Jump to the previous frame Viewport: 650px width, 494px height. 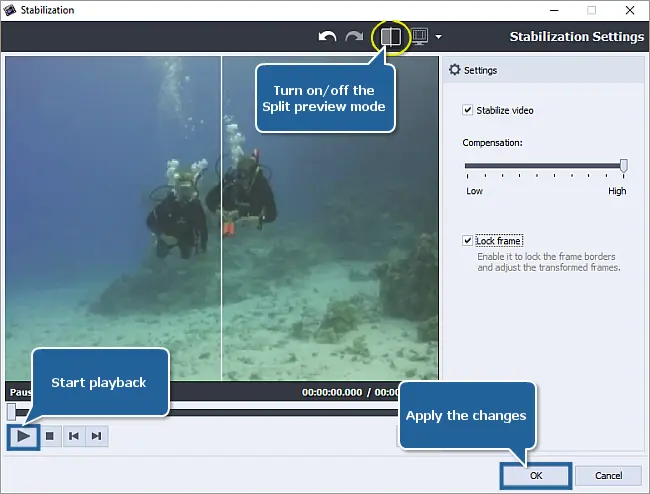tap(72, 436)
